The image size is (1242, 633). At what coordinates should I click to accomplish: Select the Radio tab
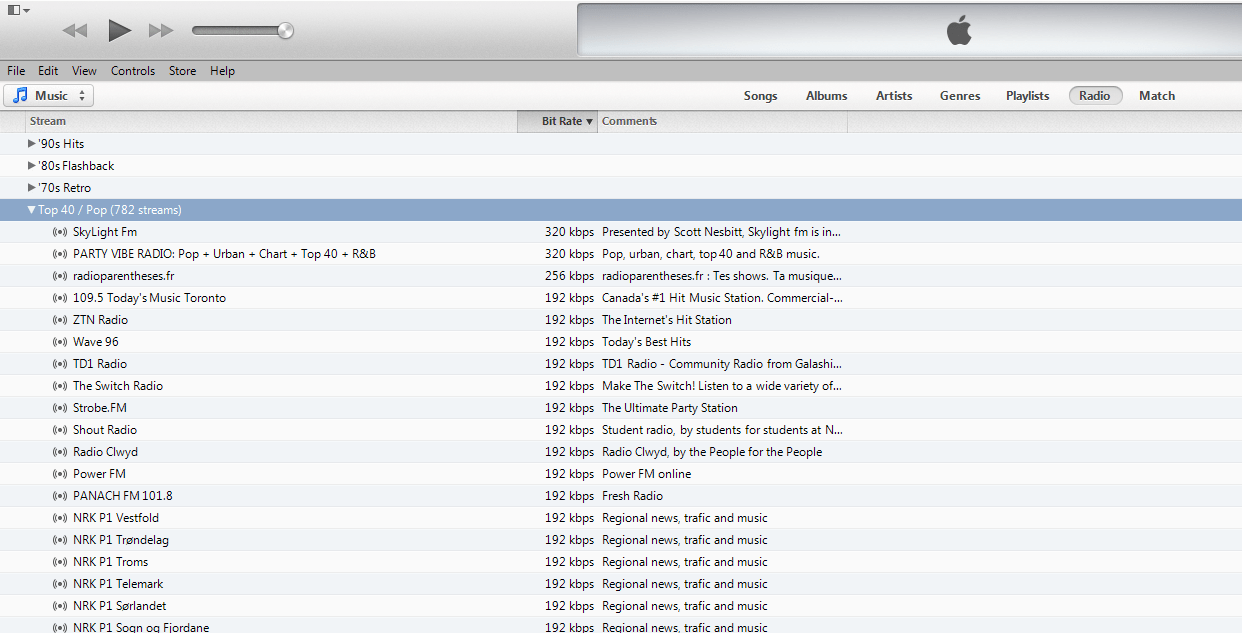pos(1095,96)
